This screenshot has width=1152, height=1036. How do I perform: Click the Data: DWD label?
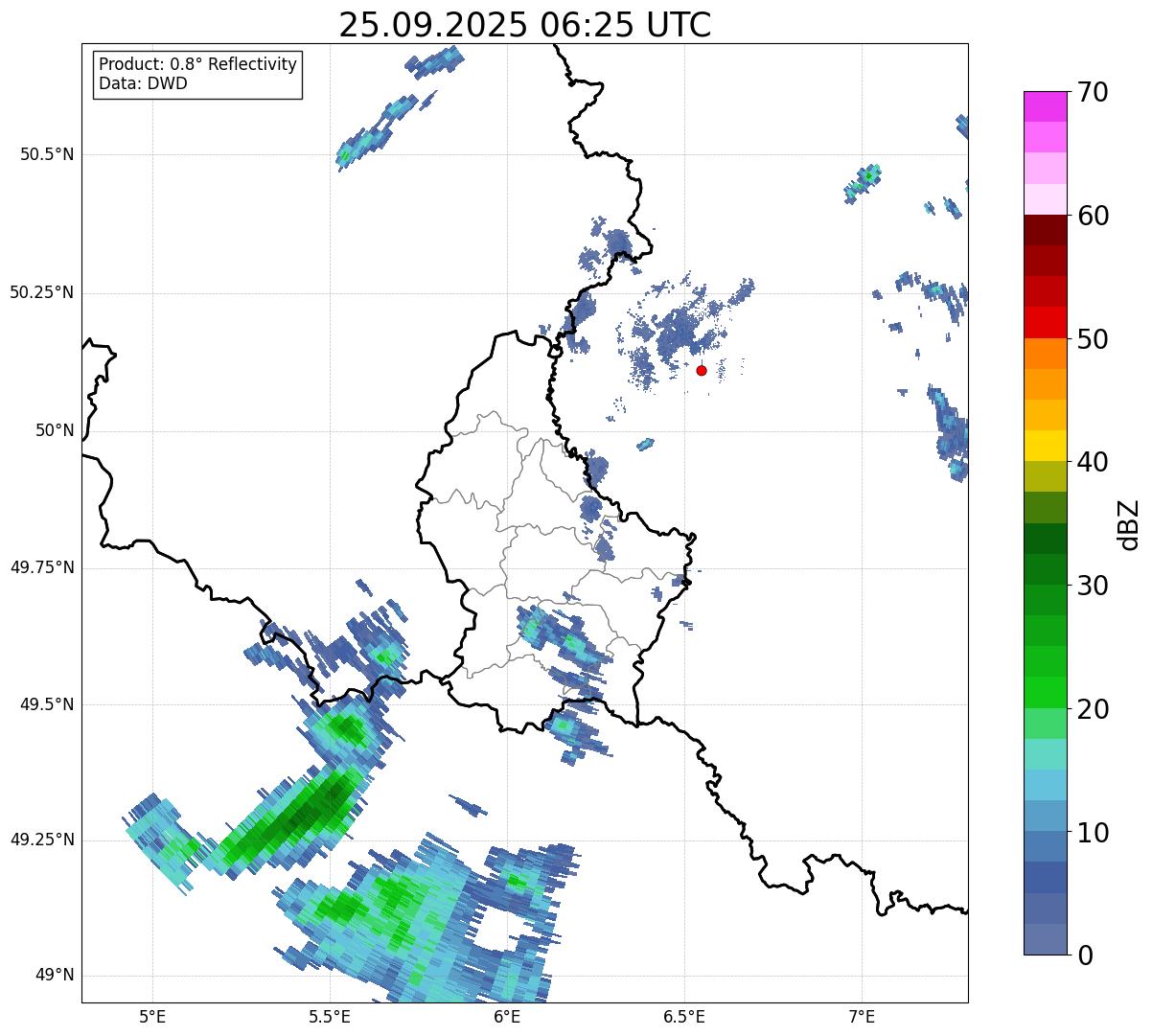coord(143,83)
